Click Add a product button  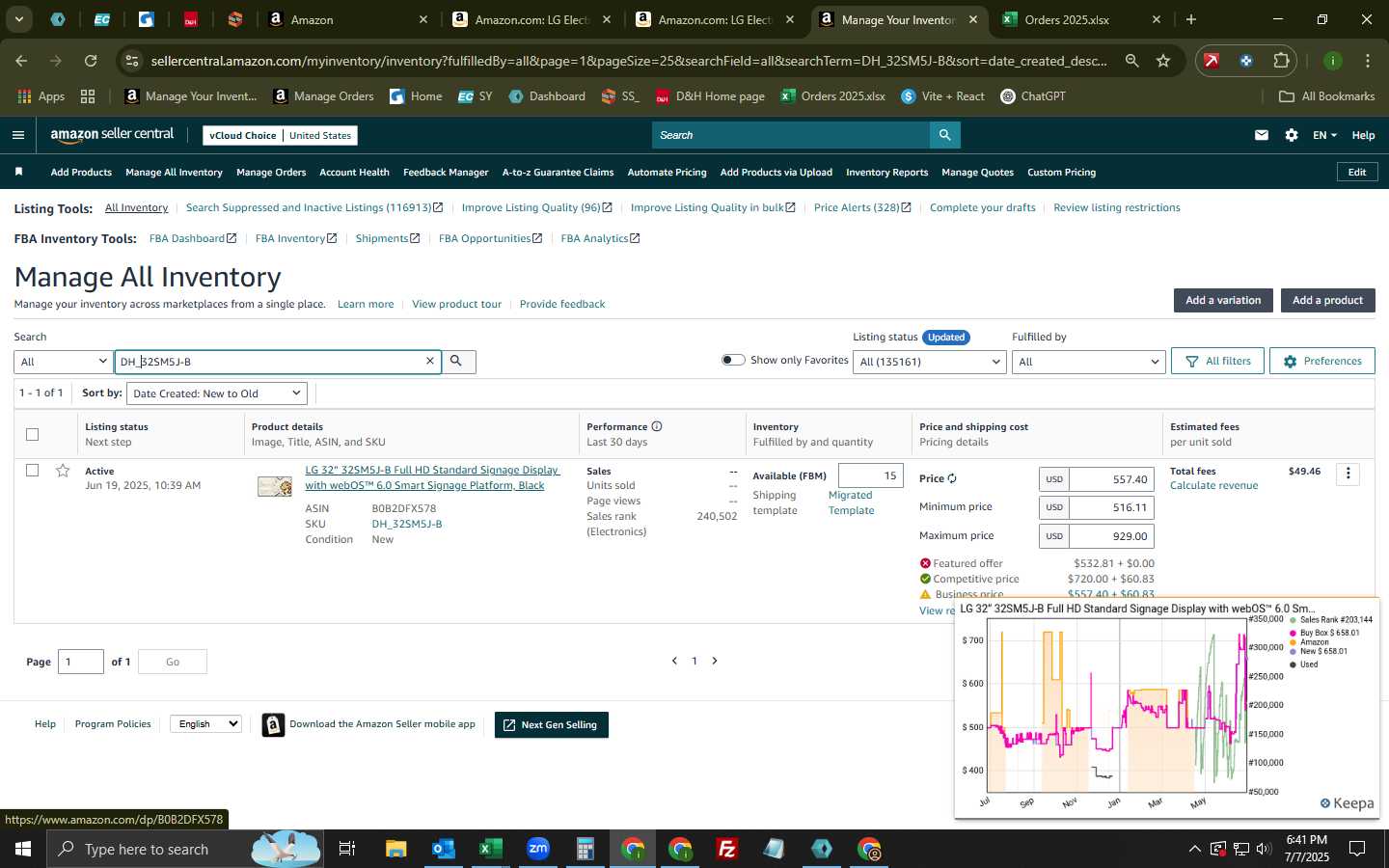point(1327,300)
